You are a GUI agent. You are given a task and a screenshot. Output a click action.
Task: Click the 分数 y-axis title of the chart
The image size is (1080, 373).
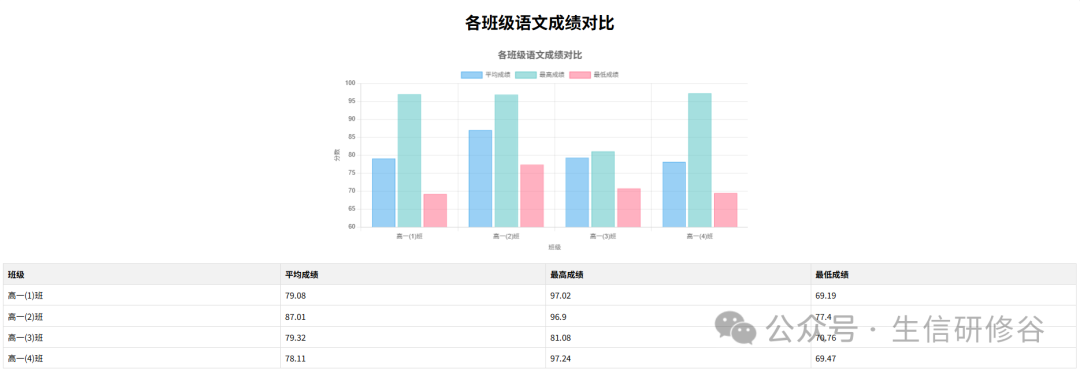coord(337,155)
